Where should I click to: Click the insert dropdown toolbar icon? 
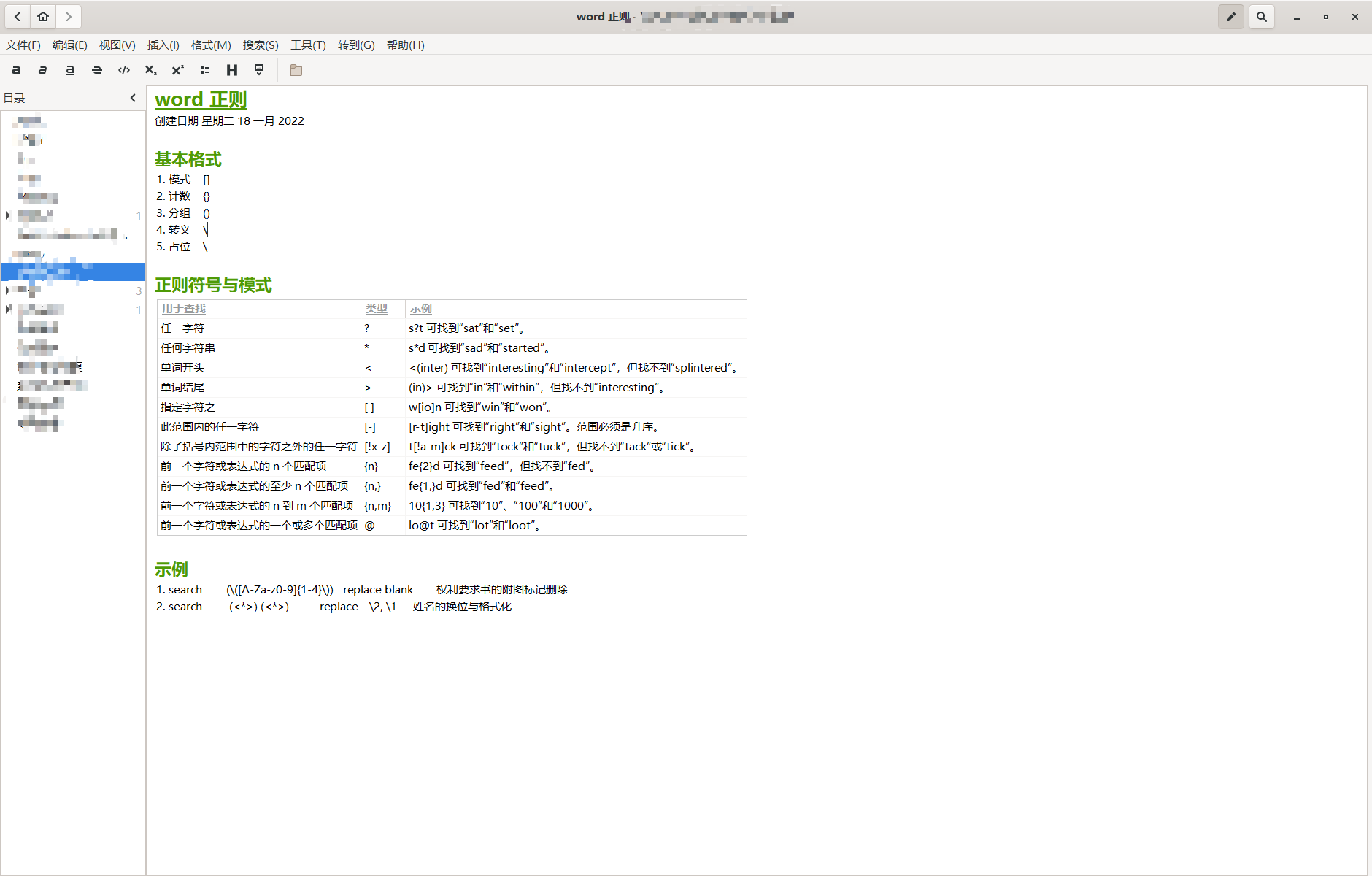coord(259,70)
